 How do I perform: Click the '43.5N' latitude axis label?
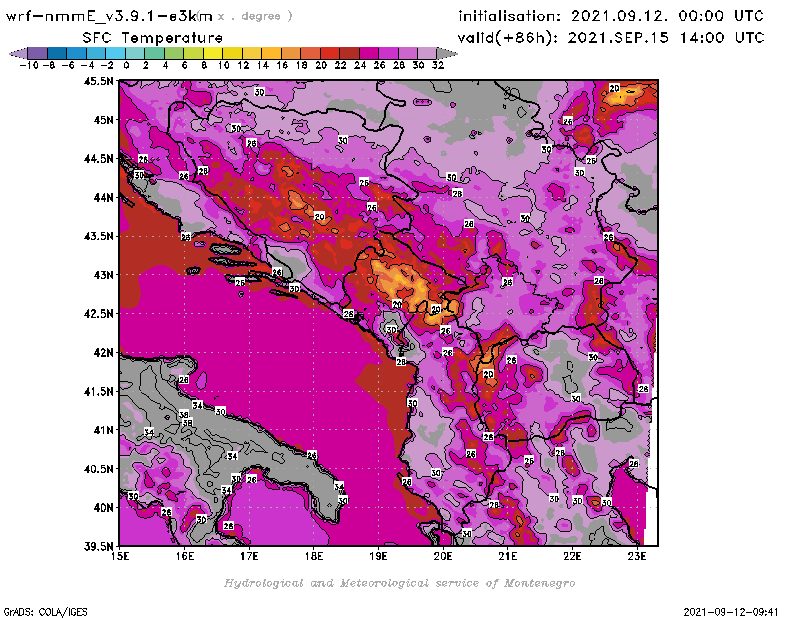(98, 236)
